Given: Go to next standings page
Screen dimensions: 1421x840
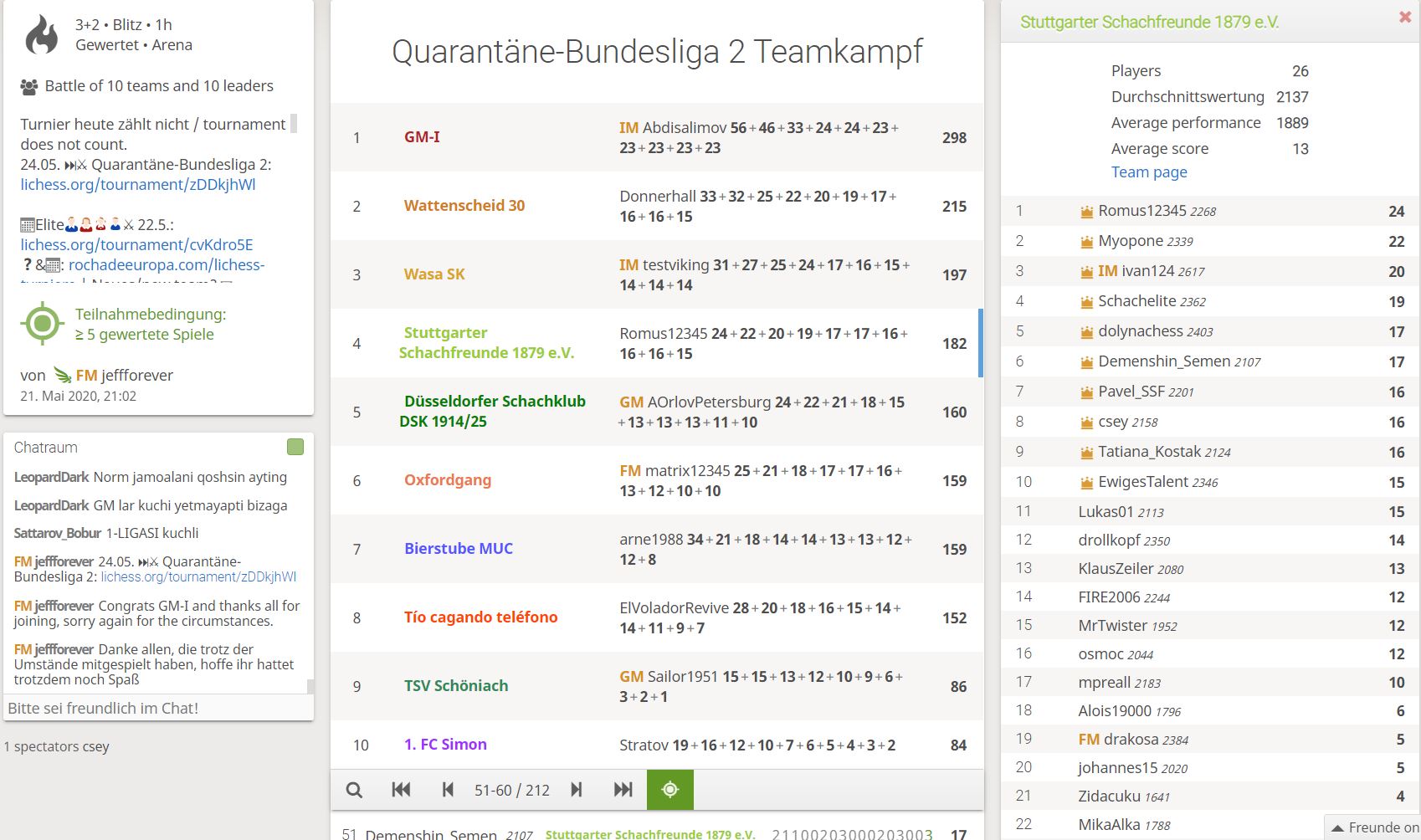Looking at the screenshot, I should (577, 790).
